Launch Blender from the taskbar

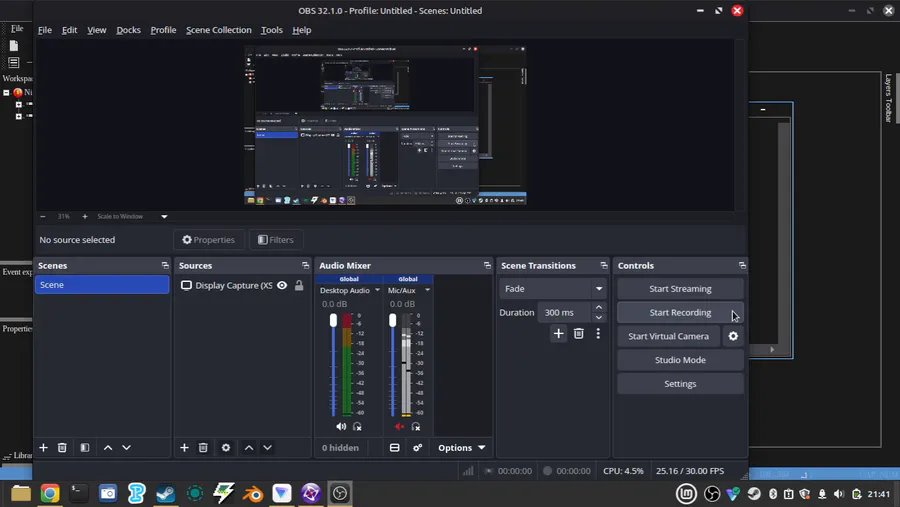(x=253, y=493)
